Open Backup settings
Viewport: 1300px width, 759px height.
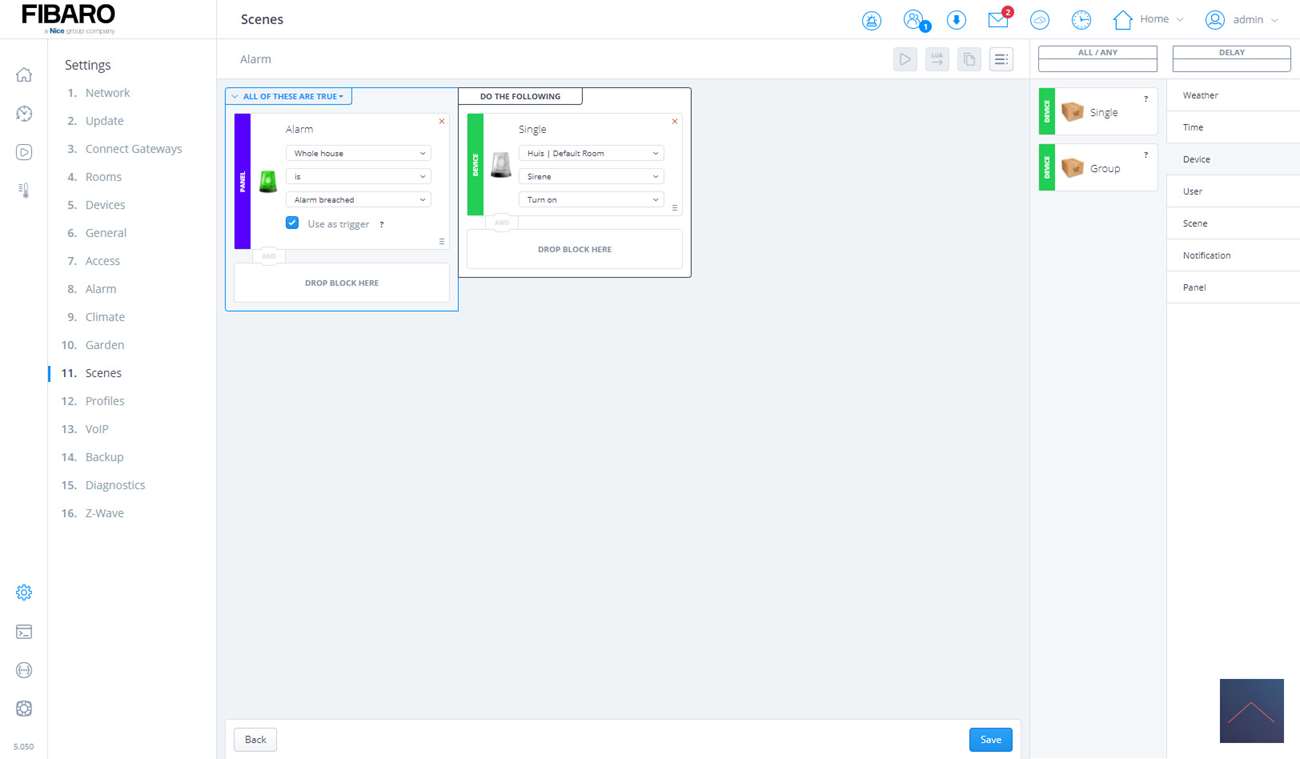(104, 457)
